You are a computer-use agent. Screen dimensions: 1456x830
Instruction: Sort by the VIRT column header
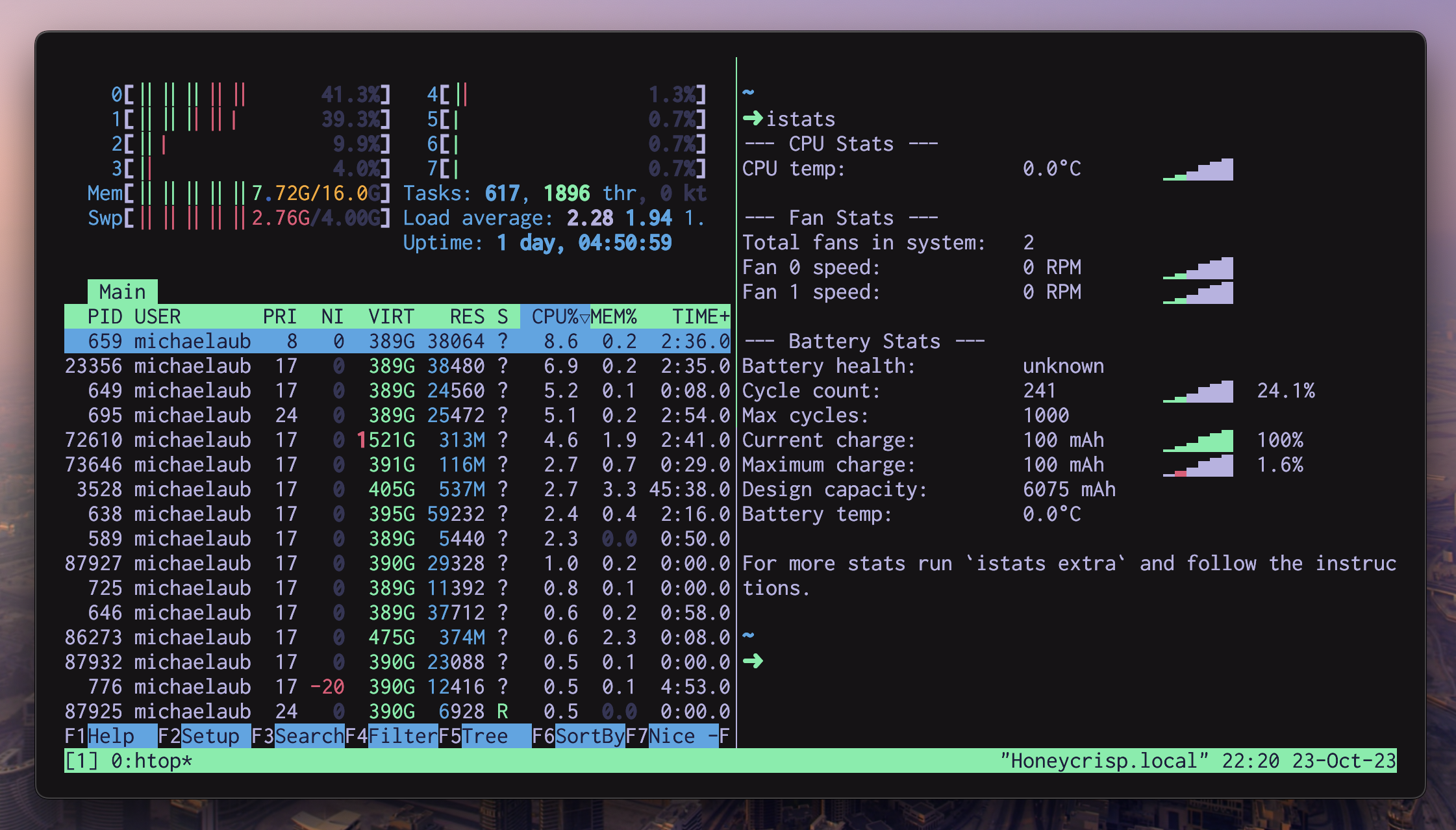point(391,316)
